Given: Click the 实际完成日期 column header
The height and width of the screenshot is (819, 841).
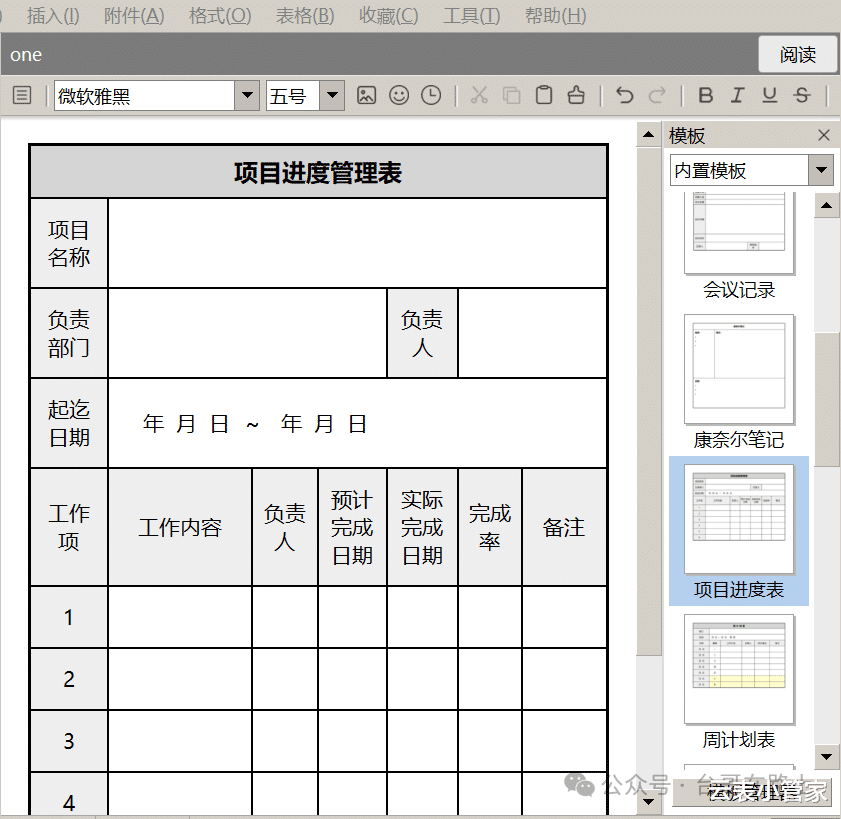Looking at the screenshot, I should tap(422, 527).
